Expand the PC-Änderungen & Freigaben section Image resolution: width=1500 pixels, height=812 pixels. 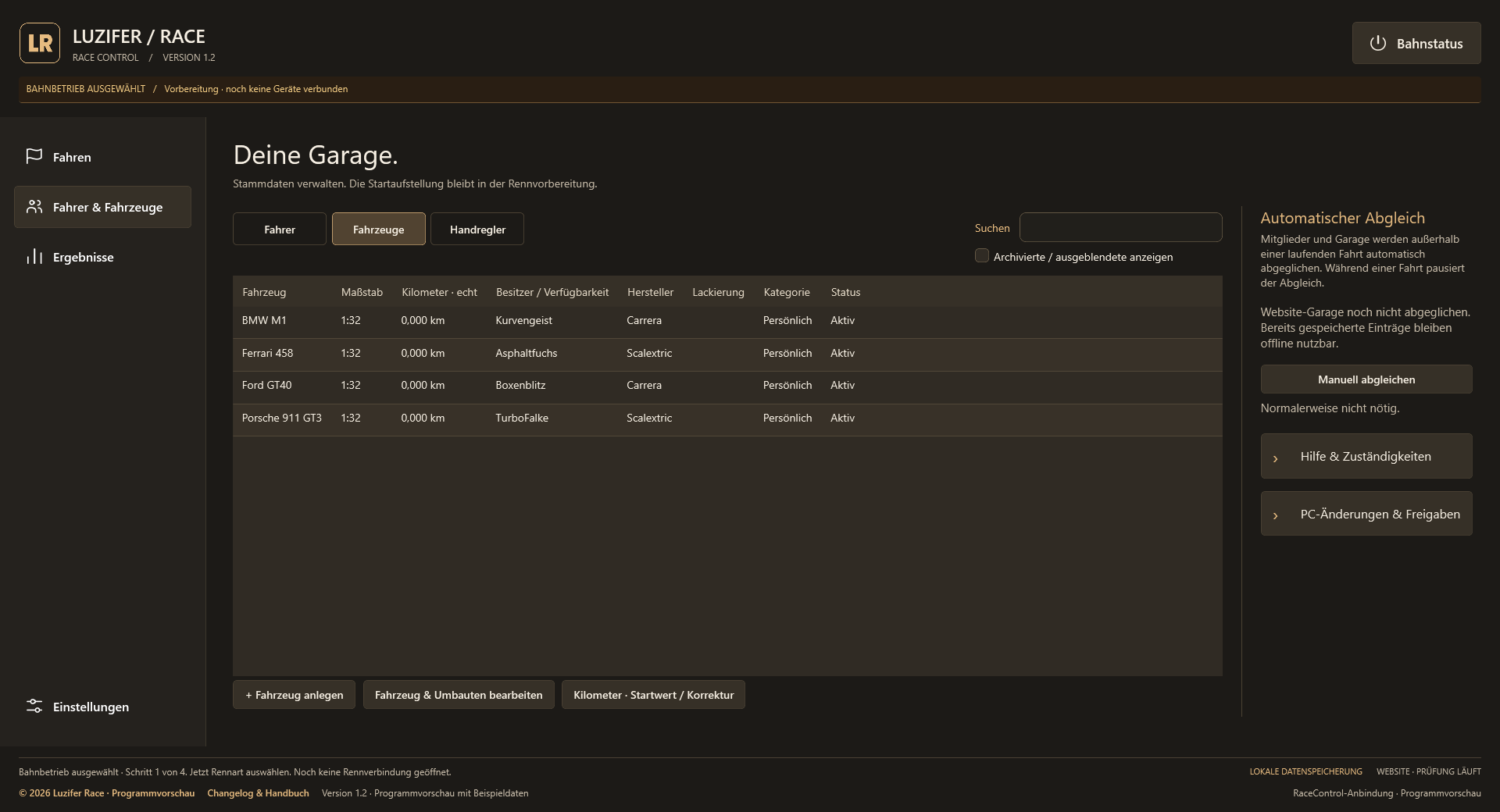click(1366, 514)
